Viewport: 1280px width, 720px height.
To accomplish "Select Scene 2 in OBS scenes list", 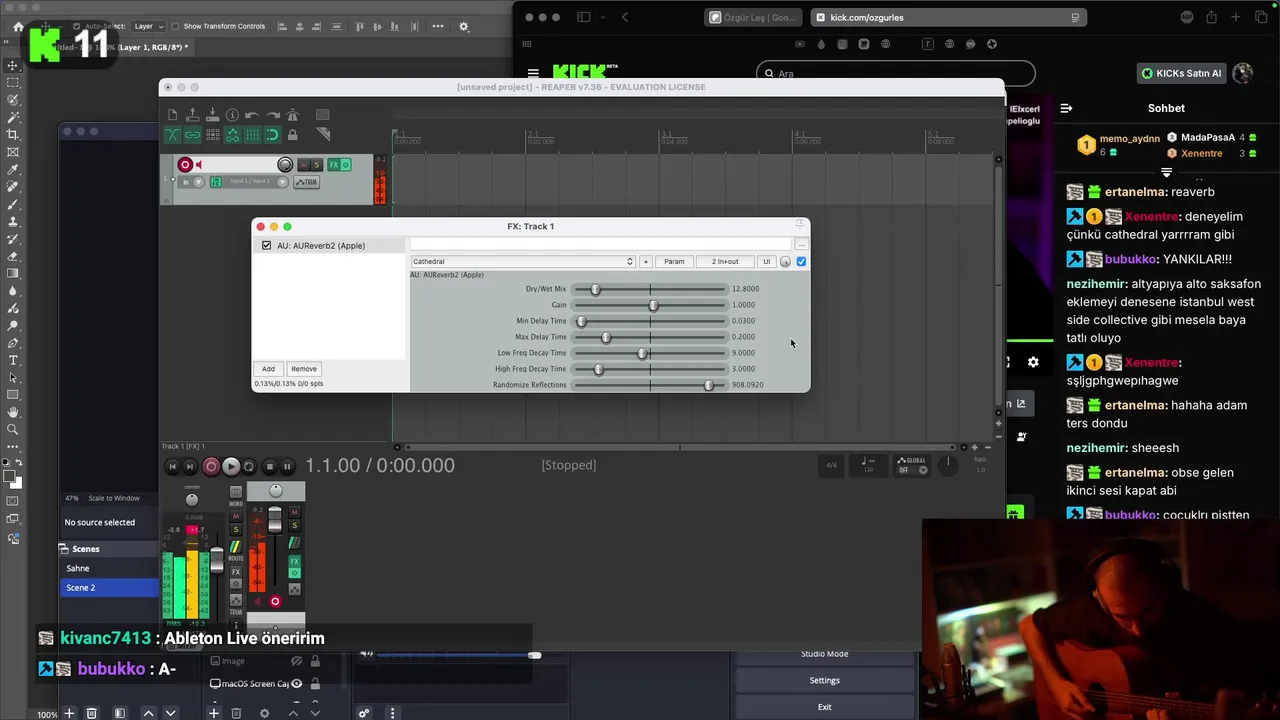I will coord(108,588).
